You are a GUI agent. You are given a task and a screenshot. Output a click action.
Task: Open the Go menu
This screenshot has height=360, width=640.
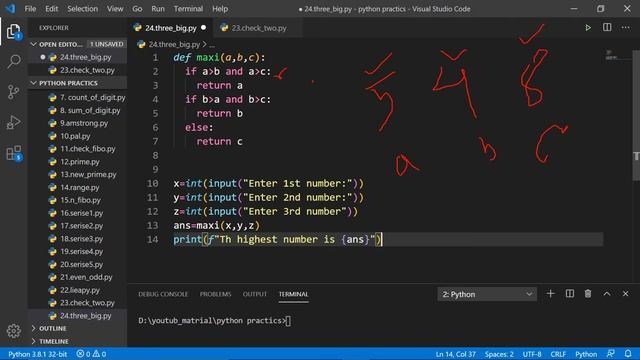[x=137, y=9]
